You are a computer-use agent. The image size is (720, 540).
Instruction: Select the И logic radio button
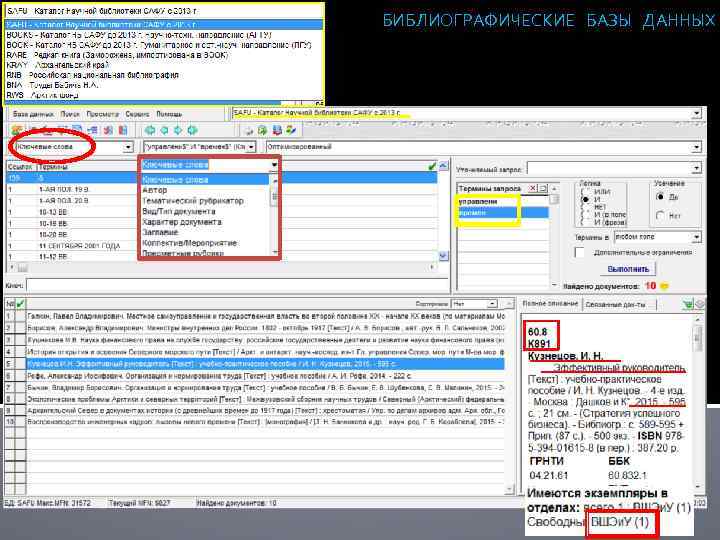click(x=585, y=199)
